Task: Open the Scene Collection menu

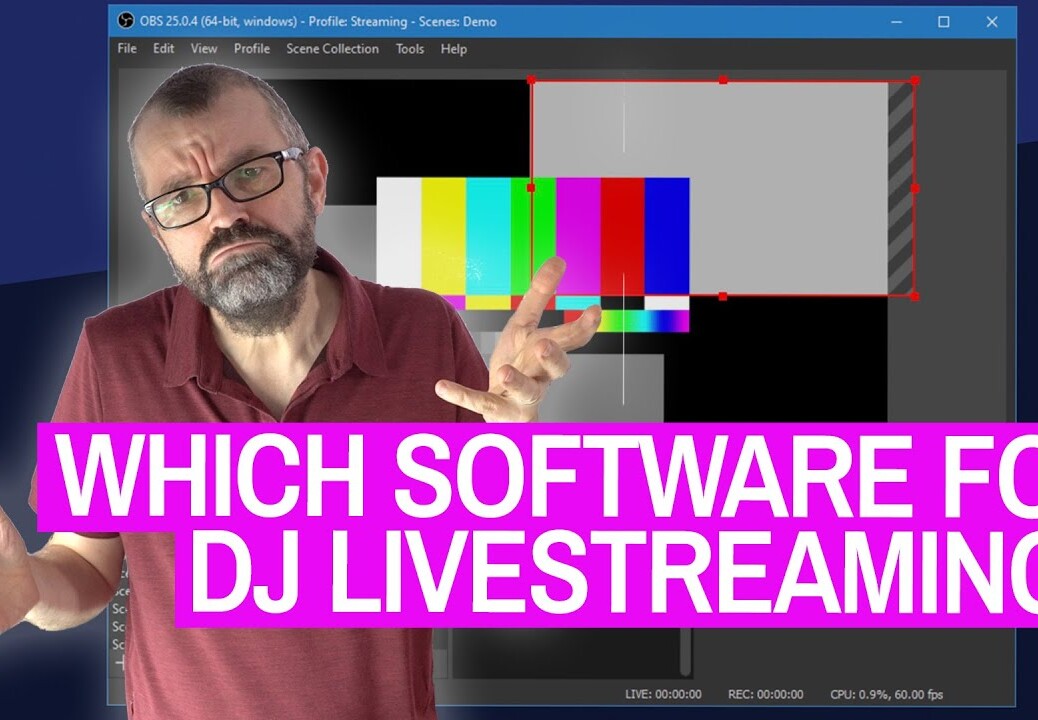Action: [332, 48]
